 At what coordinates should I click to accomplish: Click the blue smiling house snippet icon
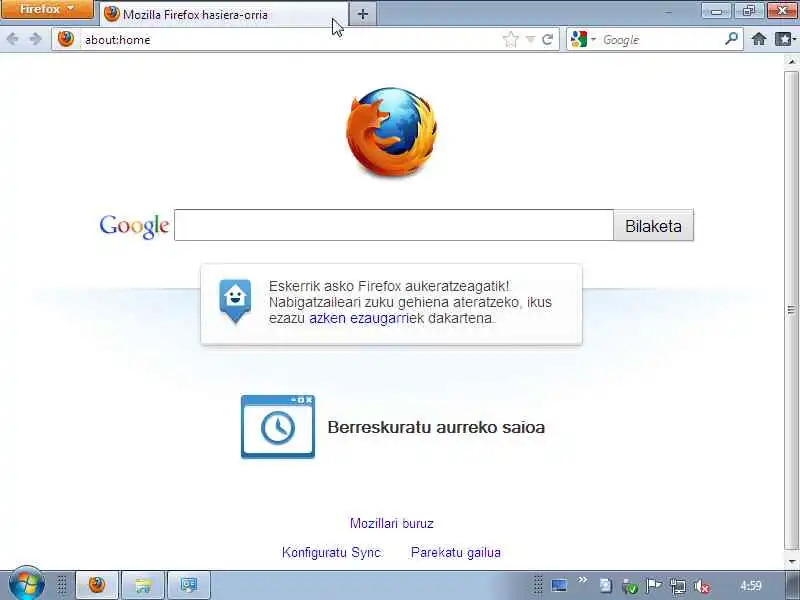235,301
